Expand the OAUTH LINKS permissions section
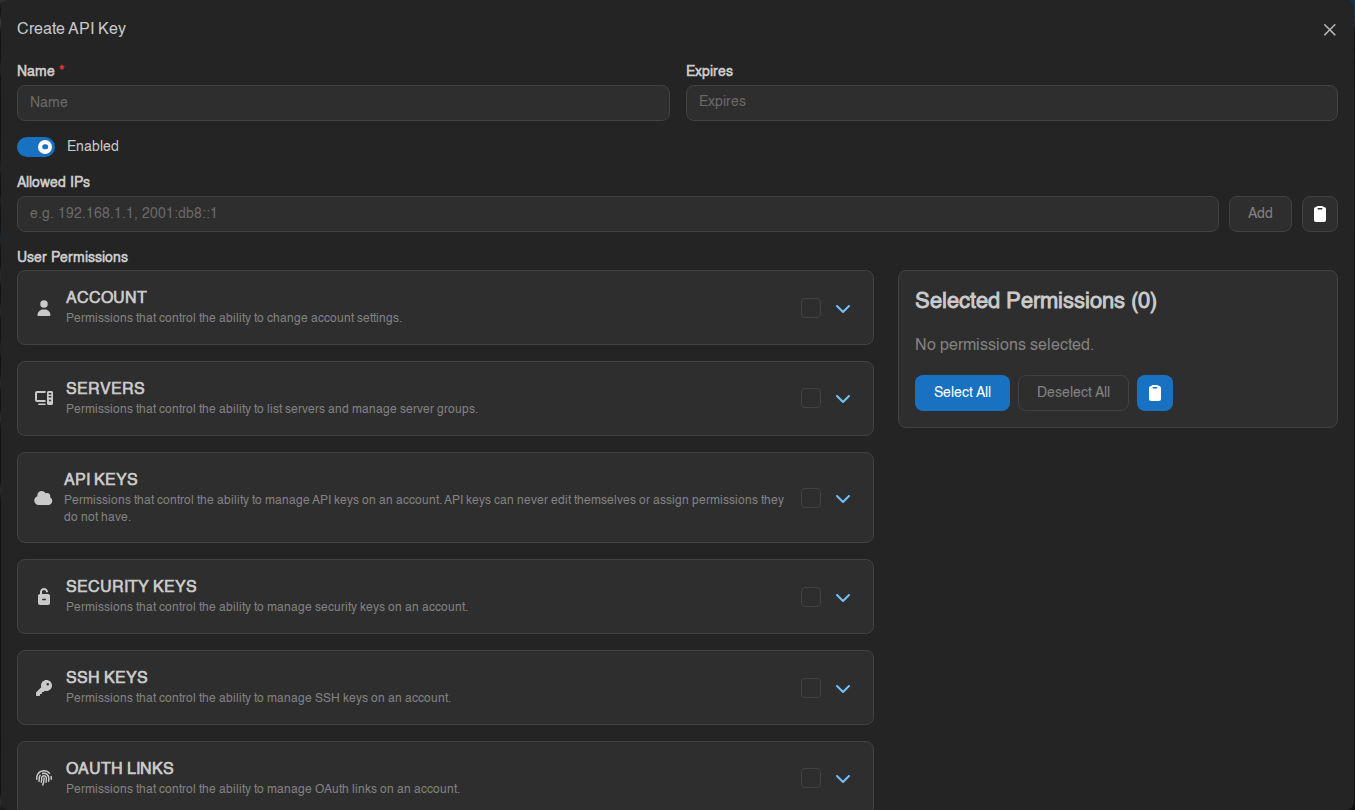Viewport: 1355px width, 810px height. pyautogui.click(x=843, y=779)
